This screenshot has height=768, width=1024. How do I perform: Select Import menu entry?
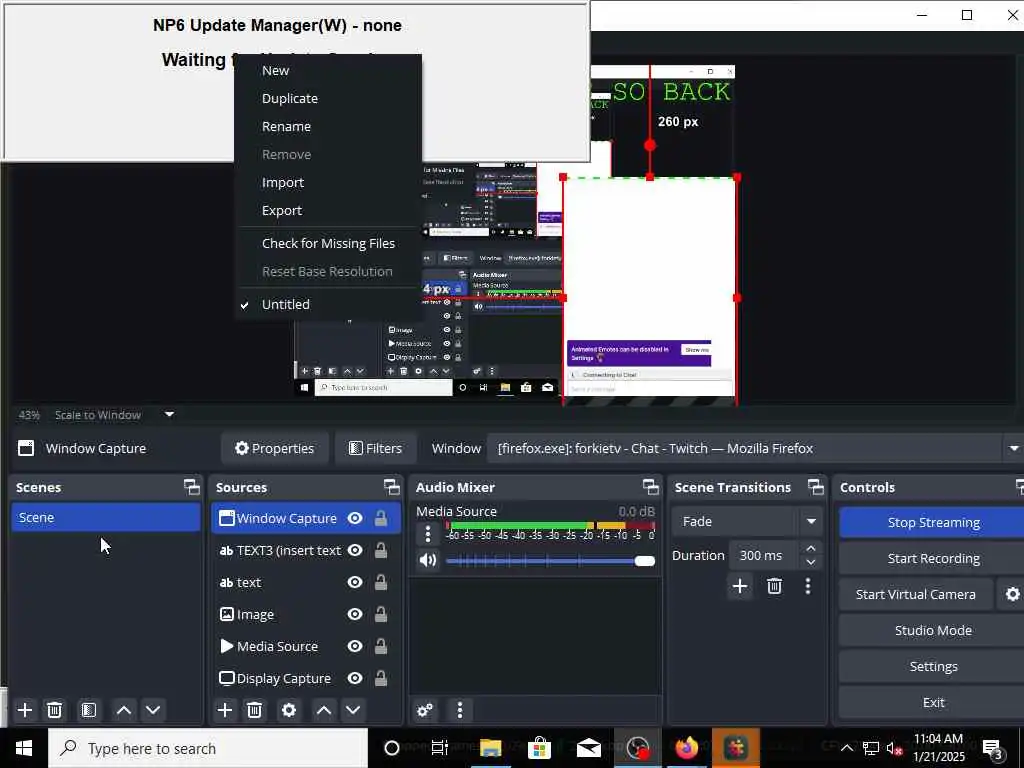point(283,183)
